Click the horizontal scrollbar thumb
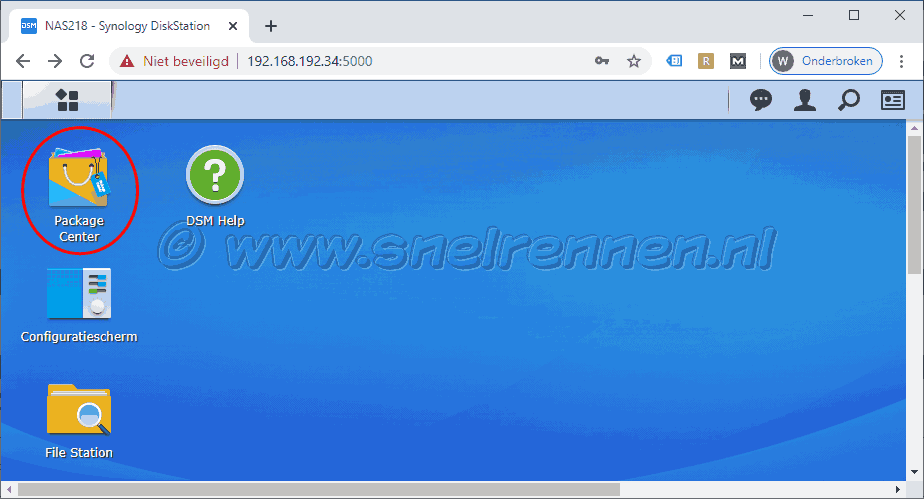Image resolution: width=924 pixels, height=499 pixels. coord(319,490)
